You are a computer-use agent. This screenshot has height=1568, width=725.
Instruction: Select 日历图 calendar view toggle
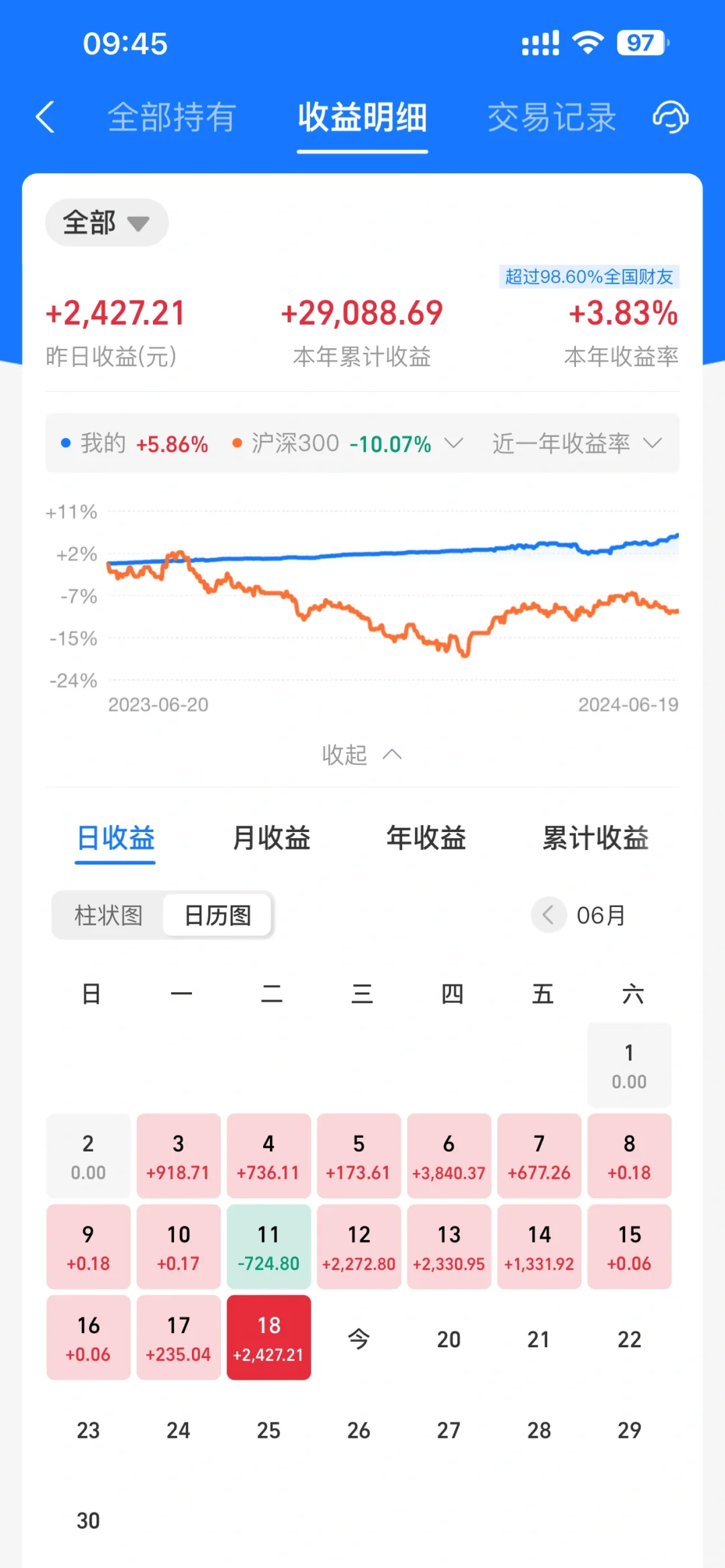pos(217,915)
